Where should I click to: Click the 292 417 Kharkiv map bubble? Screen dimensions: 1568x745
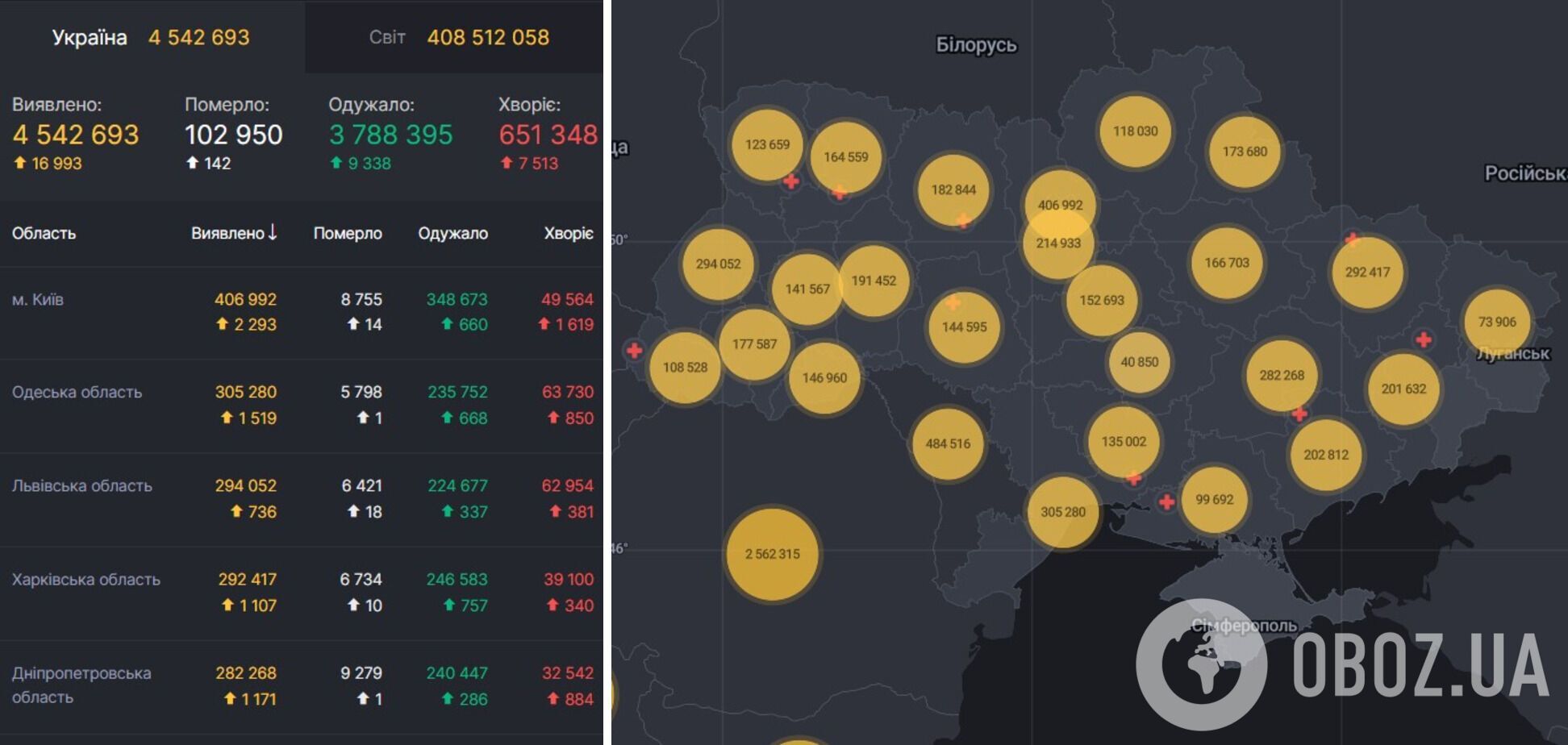pos(1367,272)
